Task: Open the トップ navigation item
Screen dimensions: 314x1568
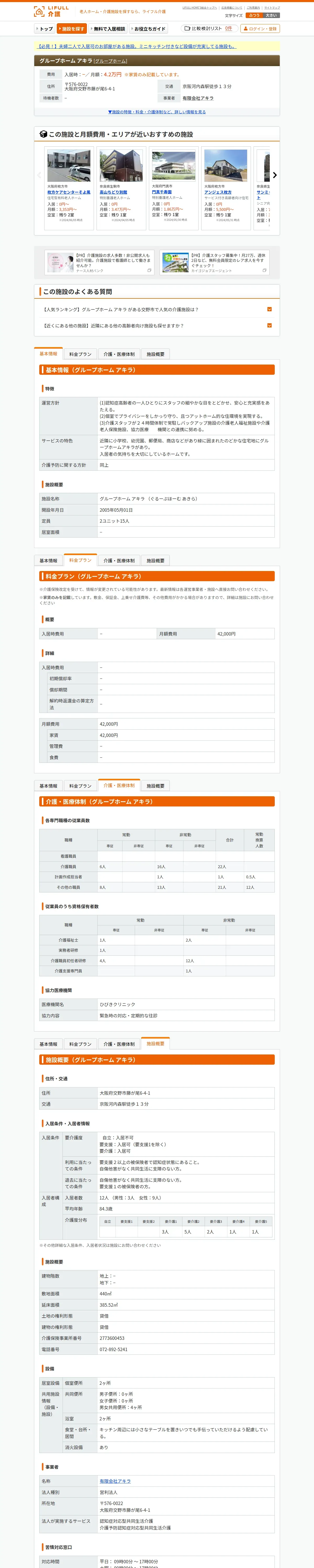Action: (x=44, y=28)
